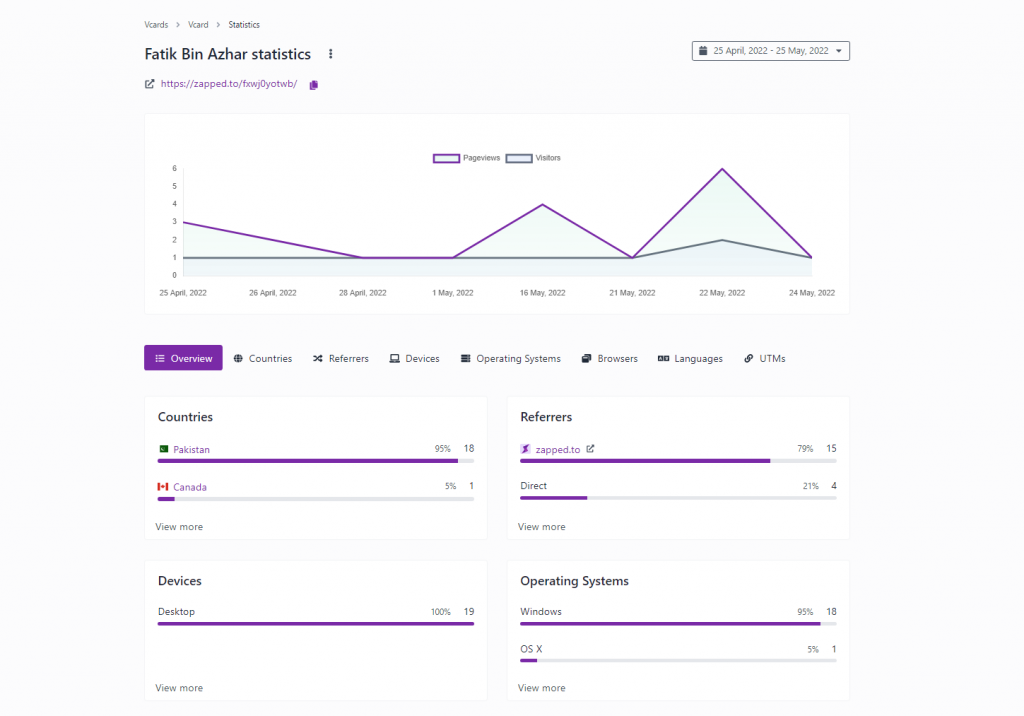Open the Operating Systems tab
1024x716 pixels.
pyautogui.click(x=511, y=358)
